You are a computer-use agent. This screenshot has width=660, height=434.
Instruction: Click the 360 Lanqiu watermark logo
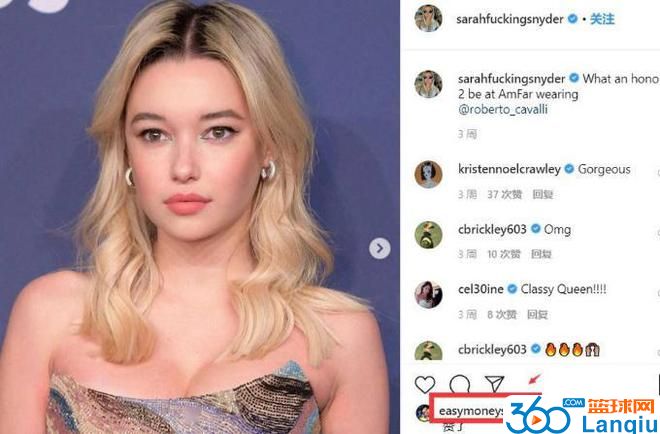tap(581, 415)
